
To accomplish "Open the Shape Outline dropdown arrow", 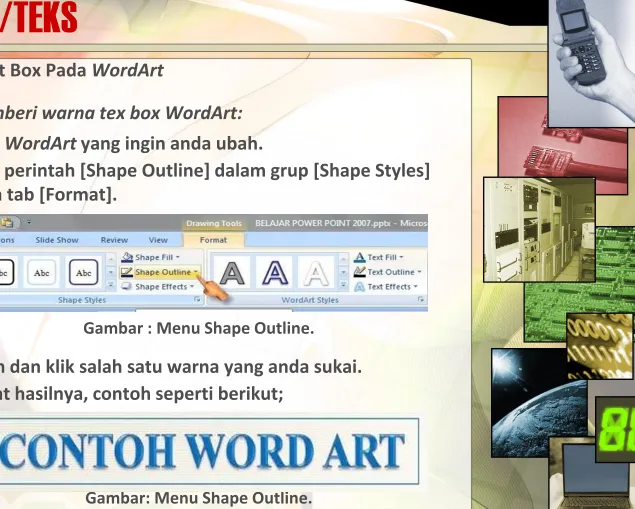I will 196,272.
